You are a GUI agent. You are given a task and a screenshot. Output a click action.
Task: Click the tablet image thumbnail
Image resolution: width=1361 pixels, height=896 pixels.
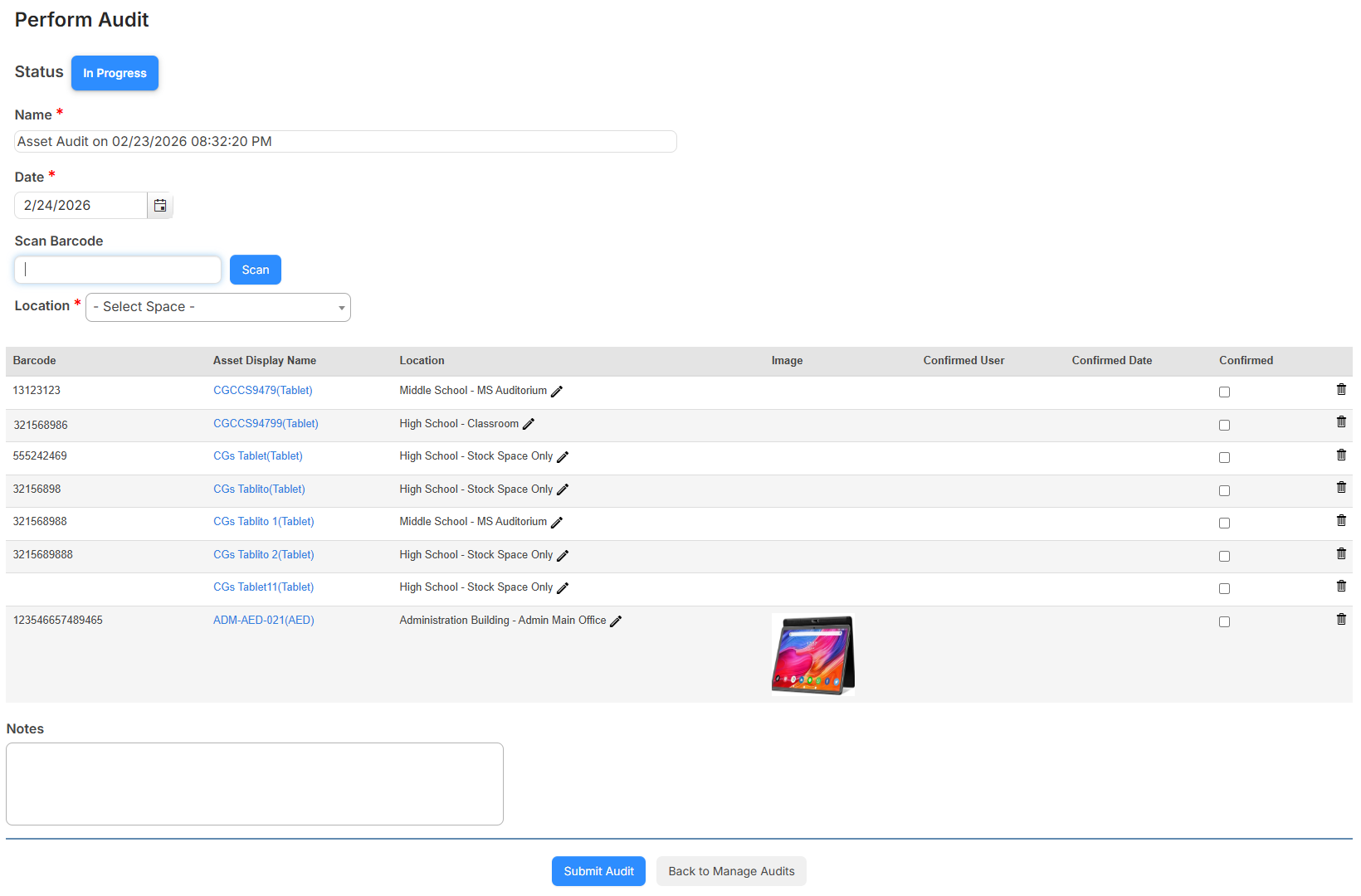pos(812,654)
